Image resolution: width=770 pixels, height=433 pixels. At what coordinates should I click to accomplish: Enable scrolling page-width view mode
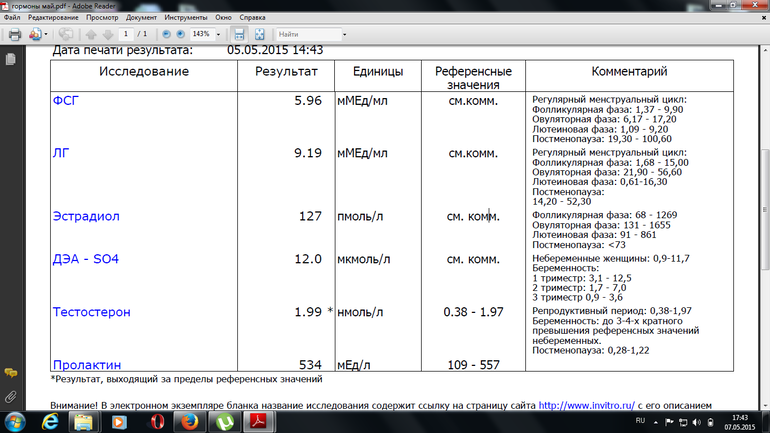point(239,34)
